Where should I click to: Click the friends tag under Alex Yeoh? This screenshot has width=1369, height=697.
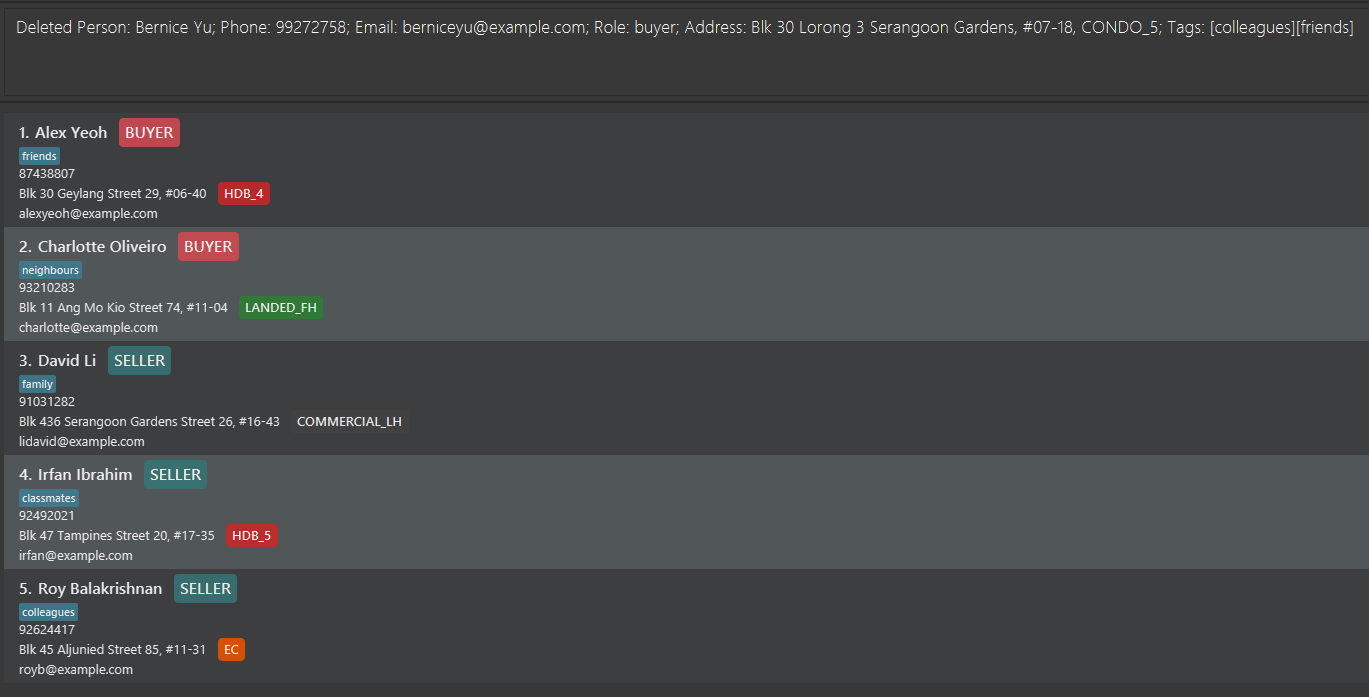tap(39, 156)
